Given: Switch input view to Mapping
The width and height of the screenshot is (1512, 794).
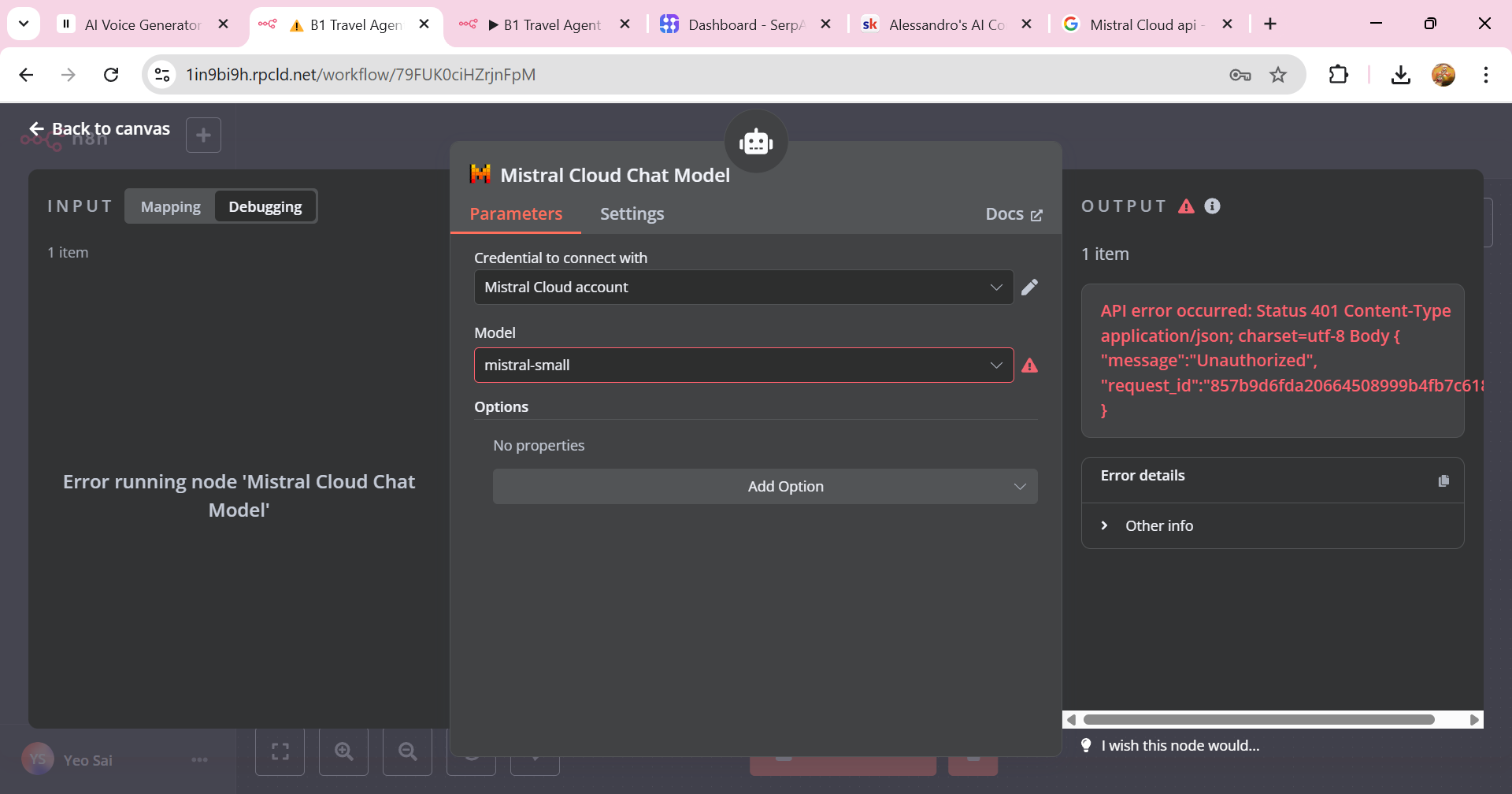Looking at the screenshot, I should (170, 206).
